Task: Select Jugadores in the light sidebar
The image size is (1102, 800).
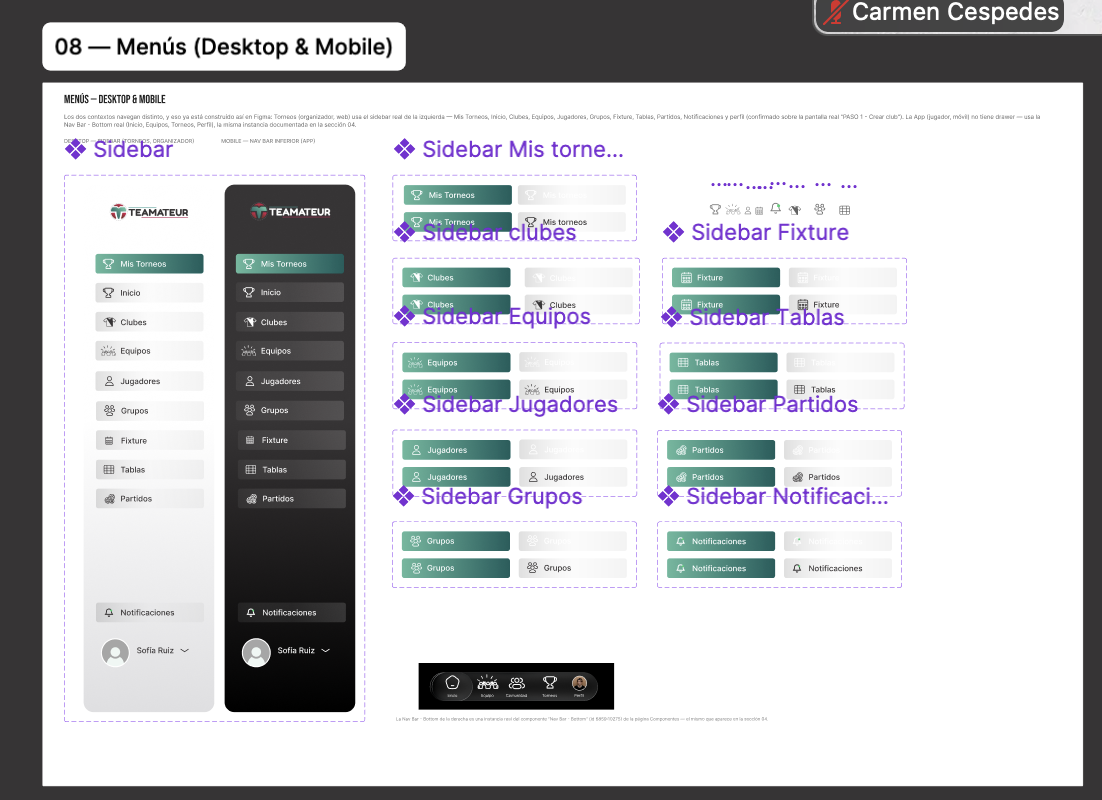Action: point(149,381)
